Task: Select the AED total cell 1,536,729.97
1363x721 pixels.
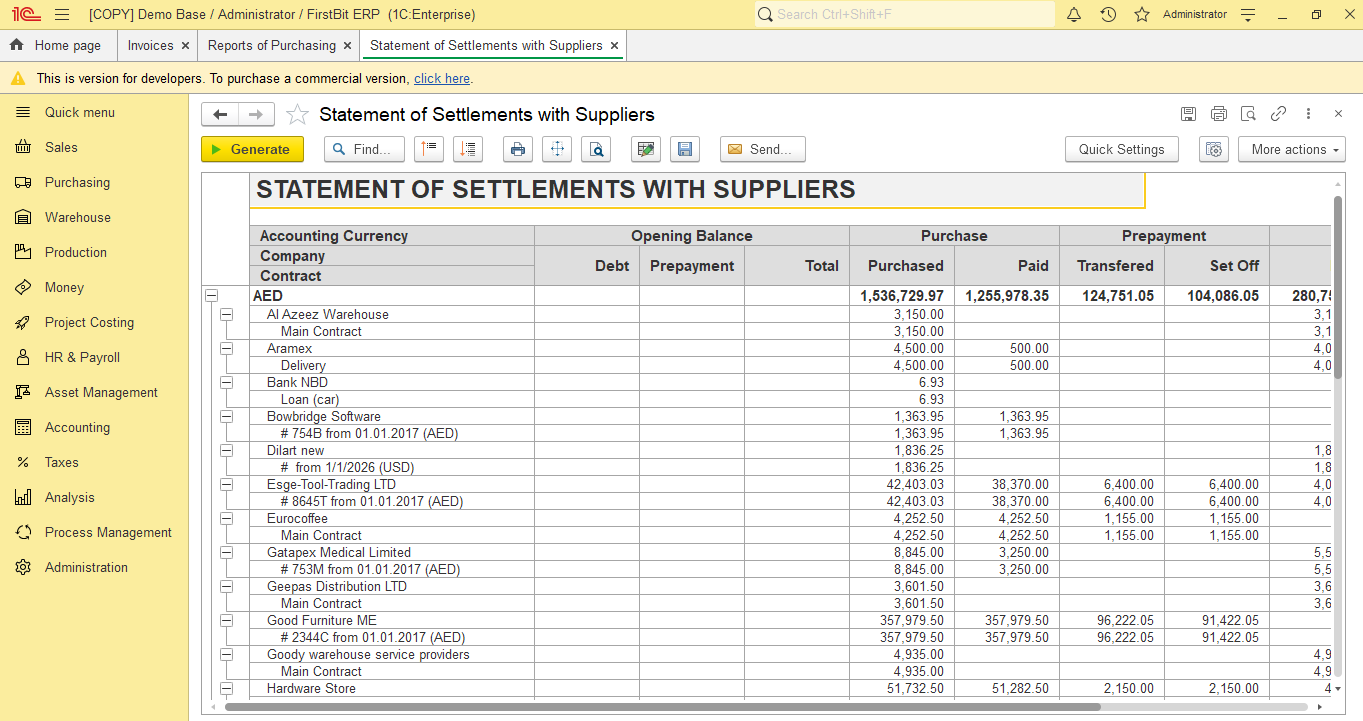Action: pos(902,296)
